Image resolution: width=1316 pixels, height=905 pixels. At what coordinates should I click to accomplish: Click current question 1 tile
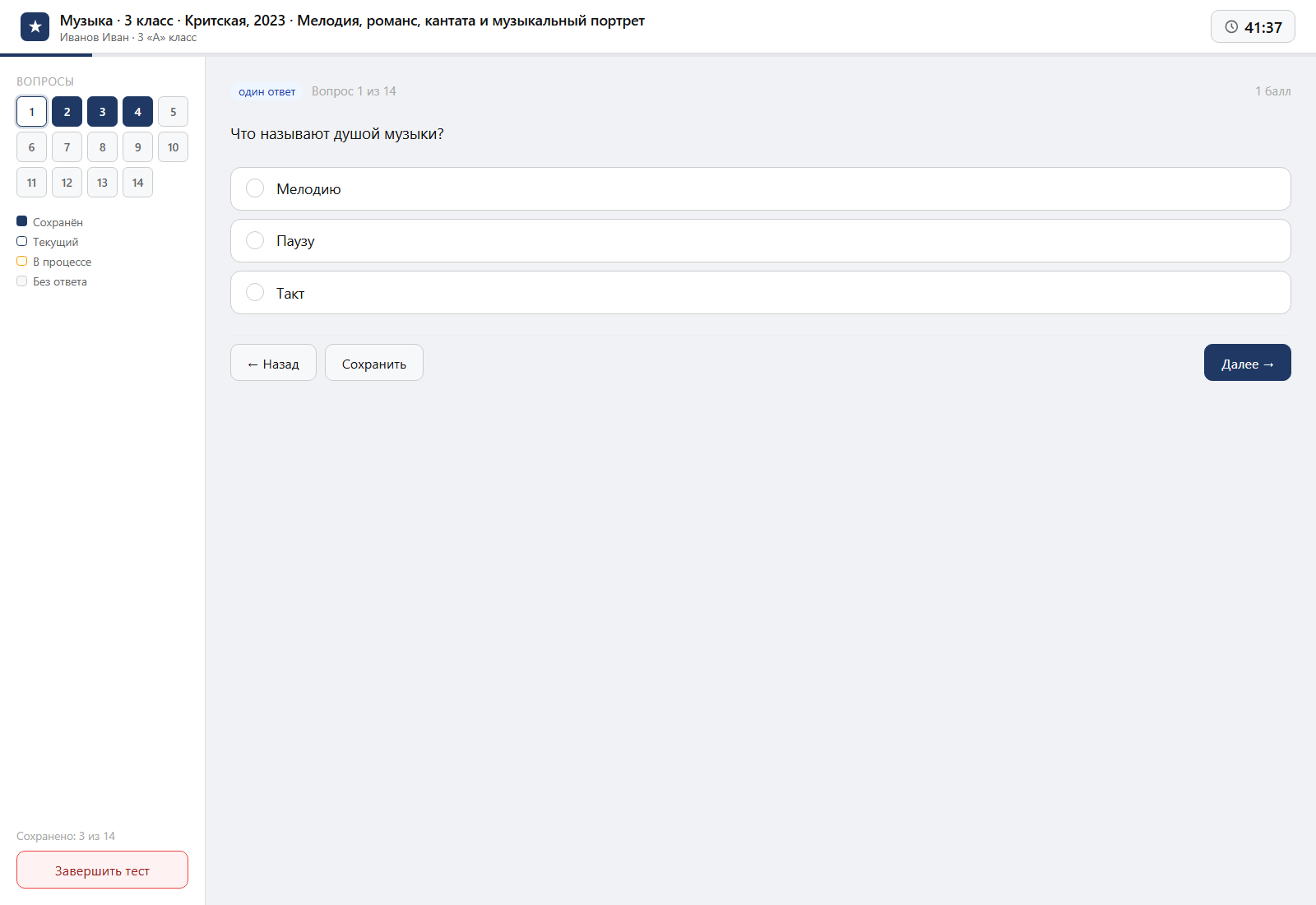31,112
